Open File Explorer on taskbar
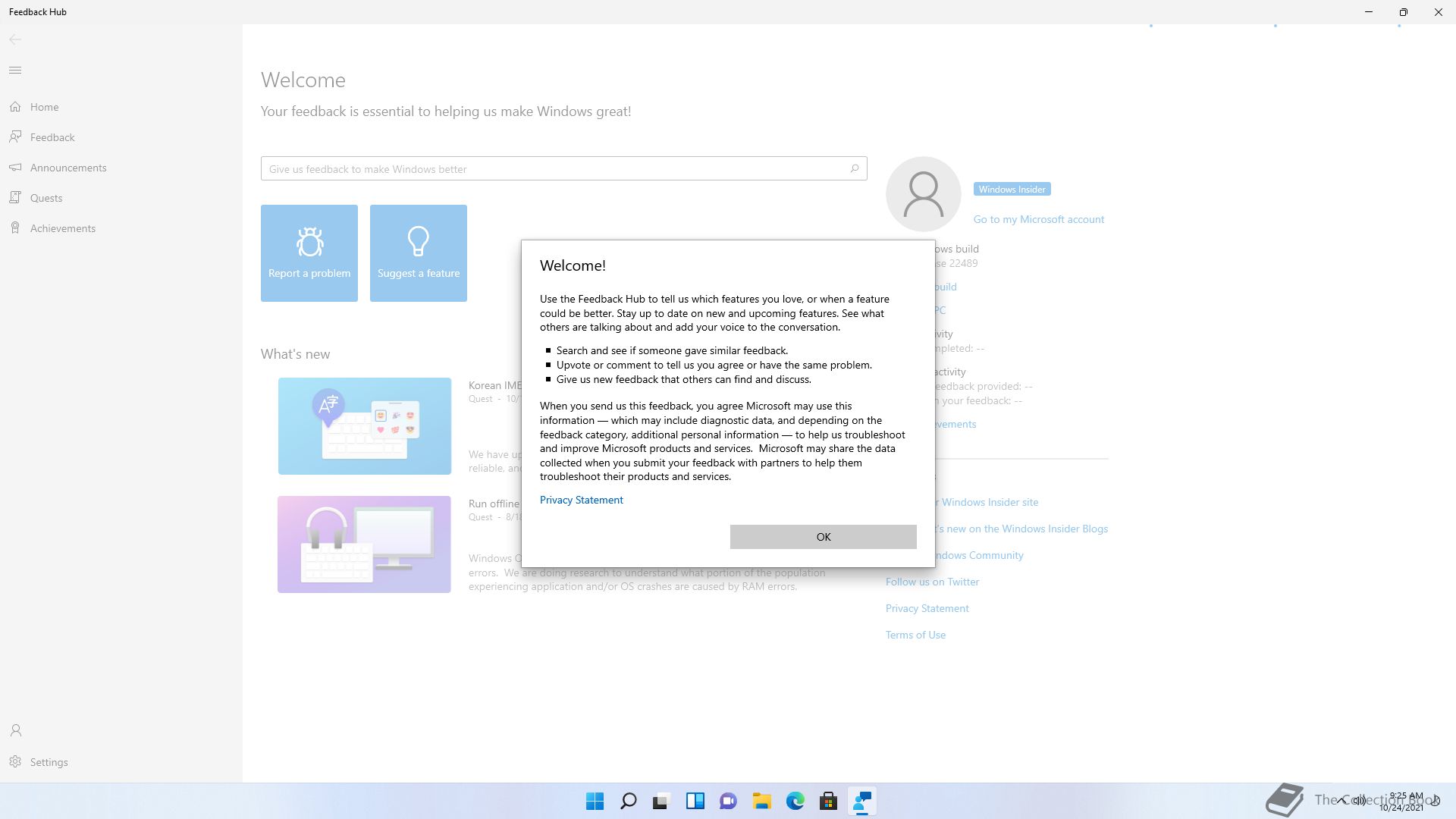The height and width of the screenshot is (819, 1456). point(762,801)
